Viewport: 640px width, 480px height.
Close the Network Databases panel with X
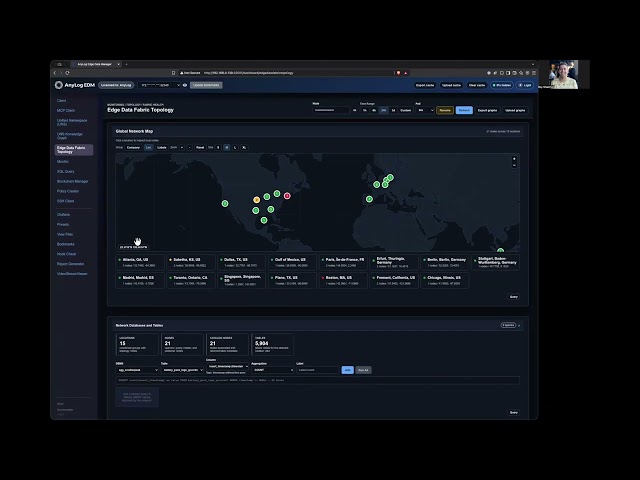[x=519, y=326]
